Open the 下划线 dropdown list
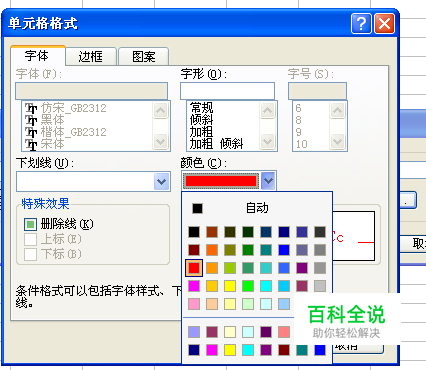 click(x=162, y=182)
